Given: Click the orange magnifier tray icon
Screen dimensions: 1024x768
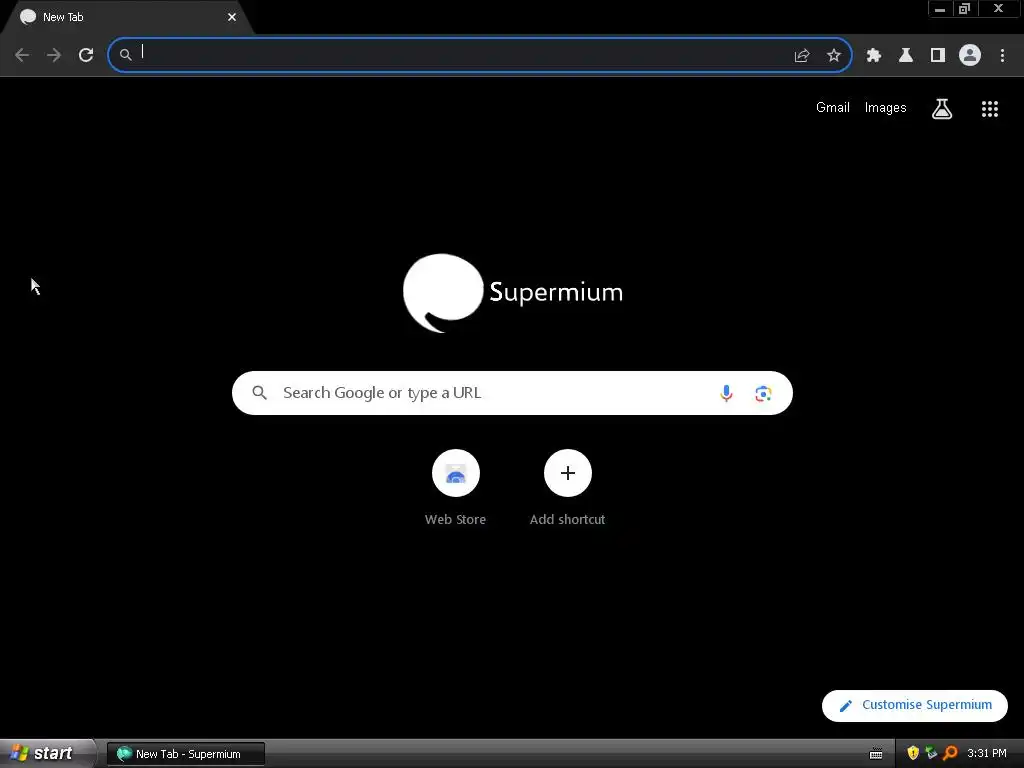Looking at the screenshot, I should coord(950,754).
